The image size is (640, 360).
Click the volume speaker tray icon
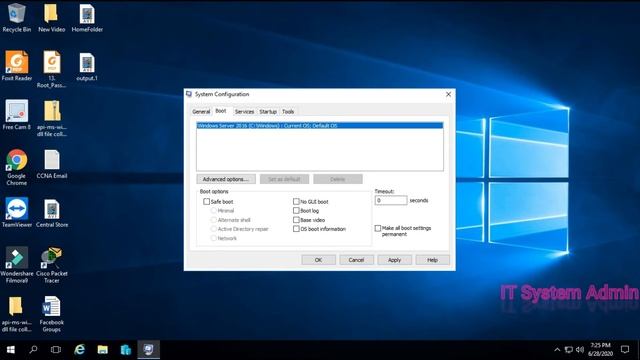(x=580, y=350)
